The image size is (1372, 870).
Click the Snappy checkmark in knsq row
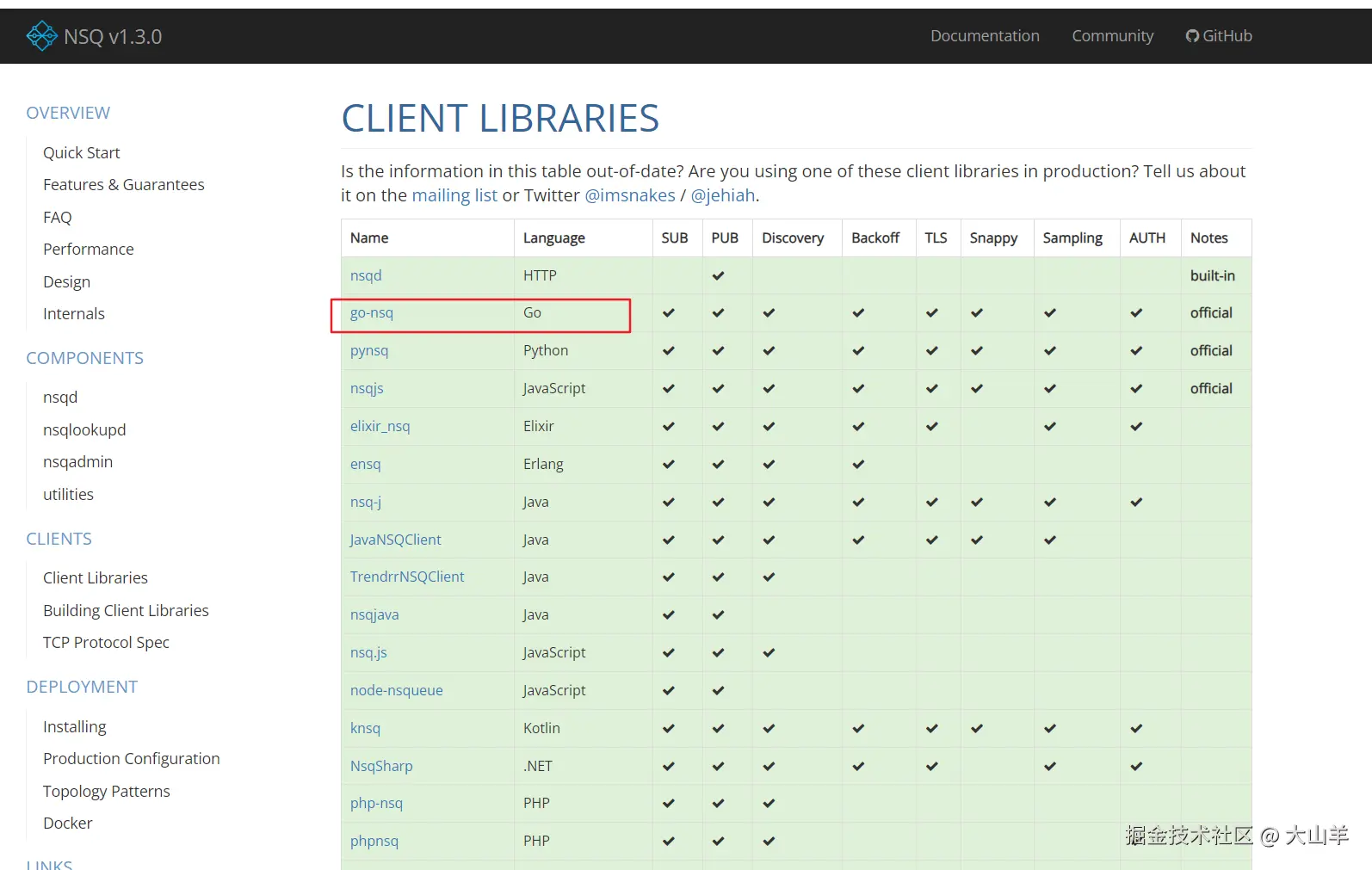coord(977,728)
